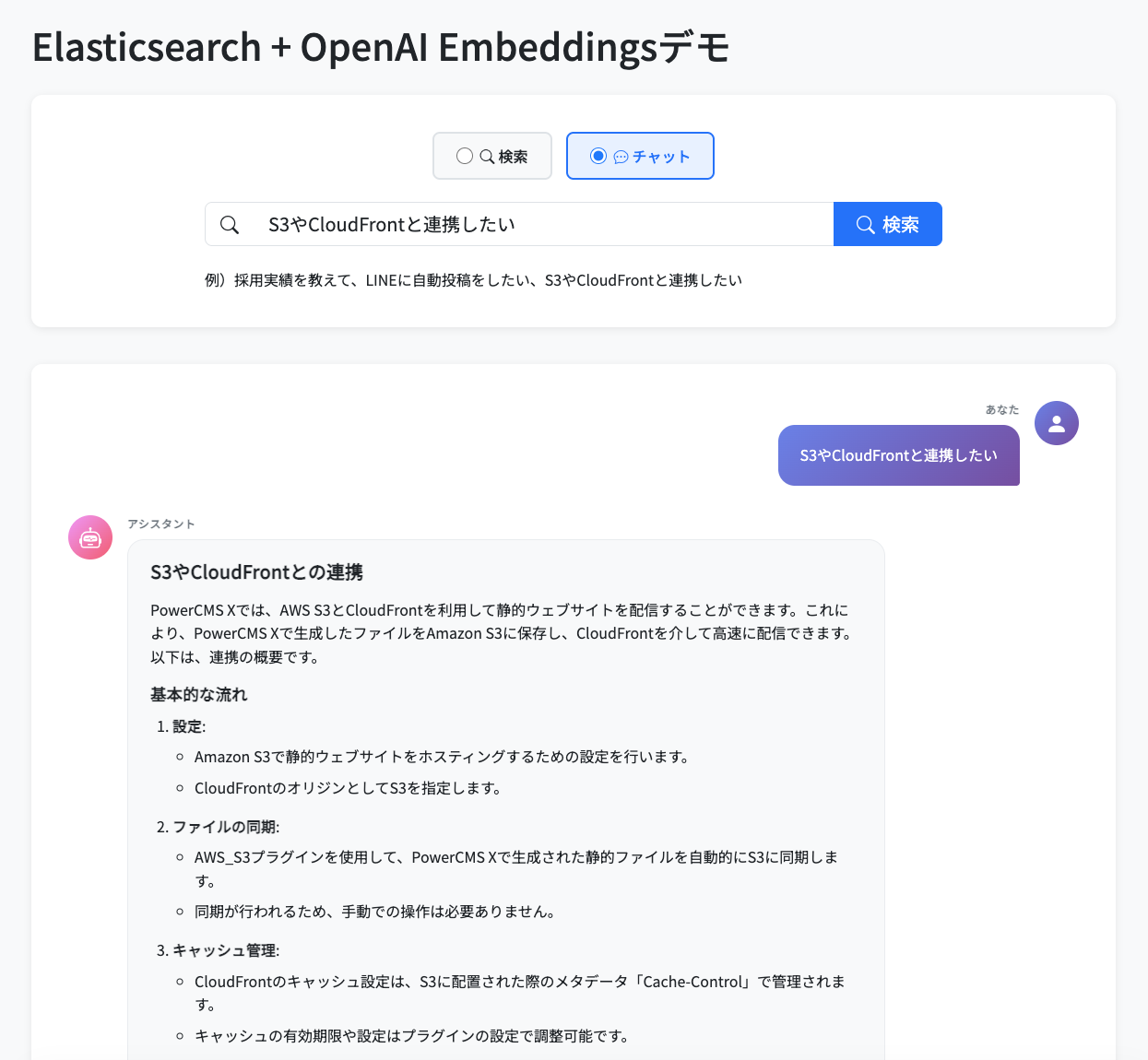
Task: Select the 基本的な流れ section heading
Action: point(198,694)
